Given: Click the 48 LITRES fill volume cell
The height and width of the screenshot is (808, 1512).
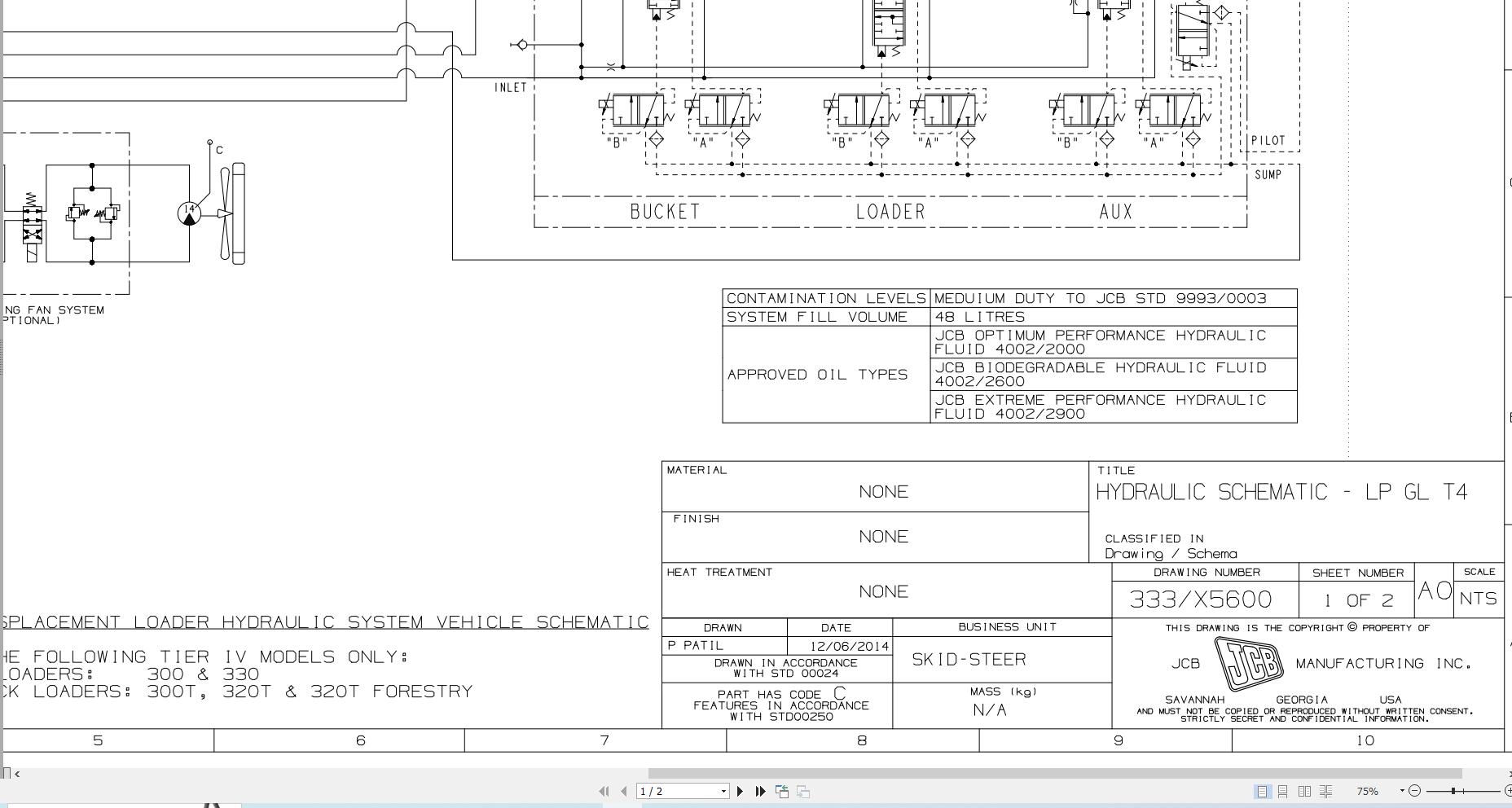Looking at the screenshot, I should pos(1114,317).
